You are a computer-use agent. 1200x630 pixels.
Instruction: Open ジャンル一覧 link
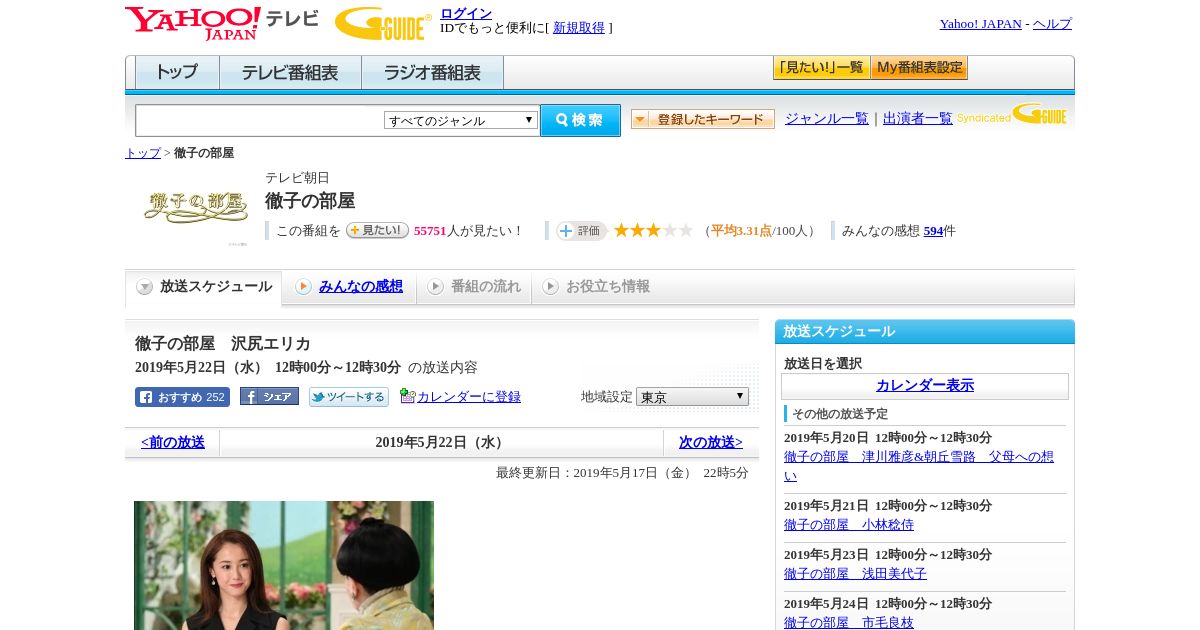click(x=827, y=118)
